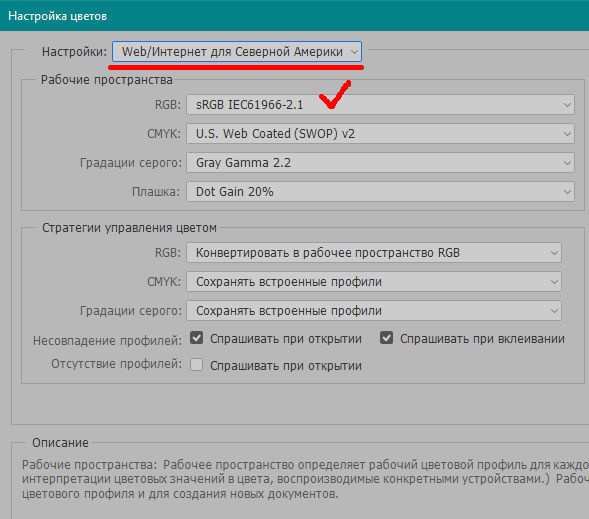Open the CMYK policy Сохранять встроенные профили dropdown

(x=374, y=282)
